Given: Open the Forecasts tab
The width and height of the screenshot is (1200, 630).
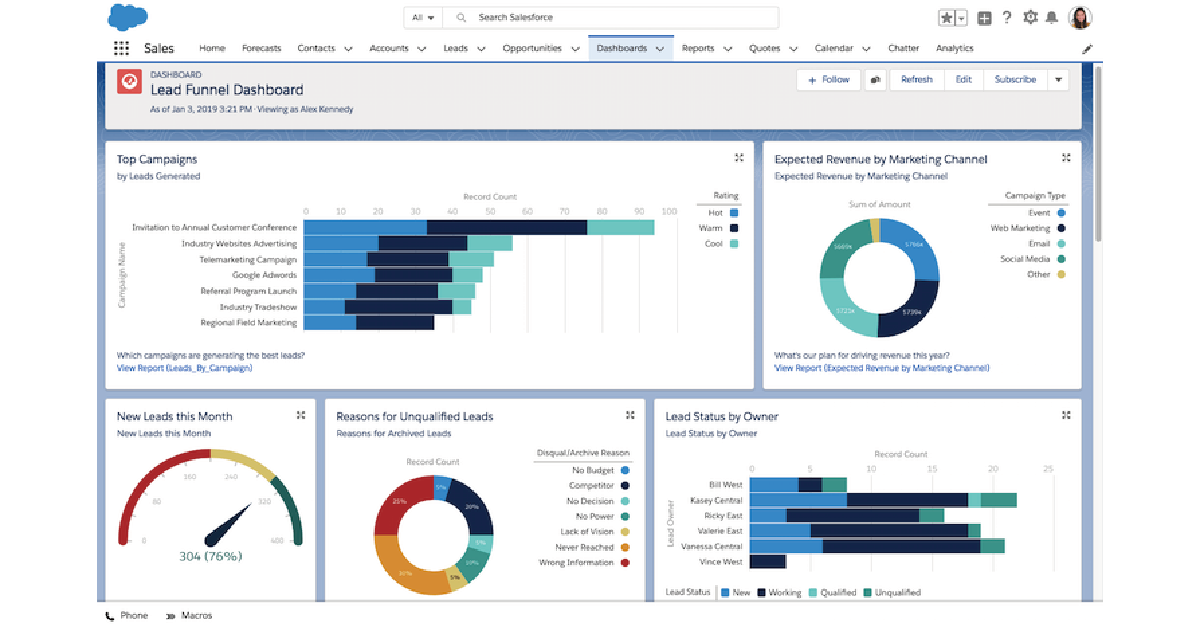Looking at the screenshot, I should (262, 48).
